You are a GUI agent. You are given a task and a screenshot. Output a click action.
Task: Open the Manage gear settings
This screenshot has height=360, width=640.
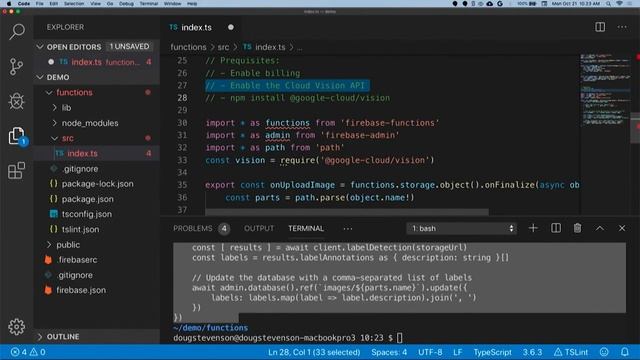coord(17,327)
